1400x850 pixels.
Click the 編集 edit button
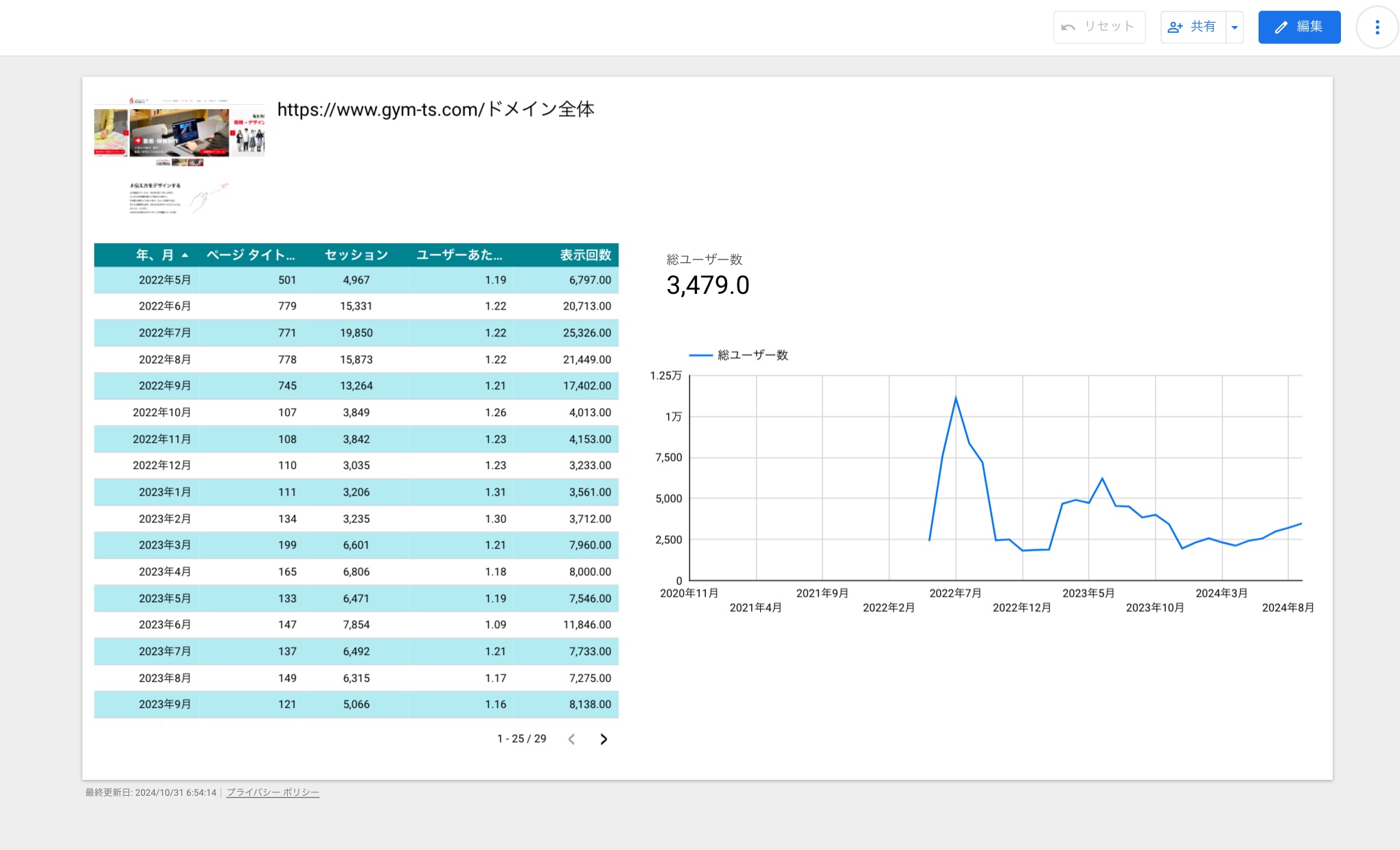pos(1298,27)
